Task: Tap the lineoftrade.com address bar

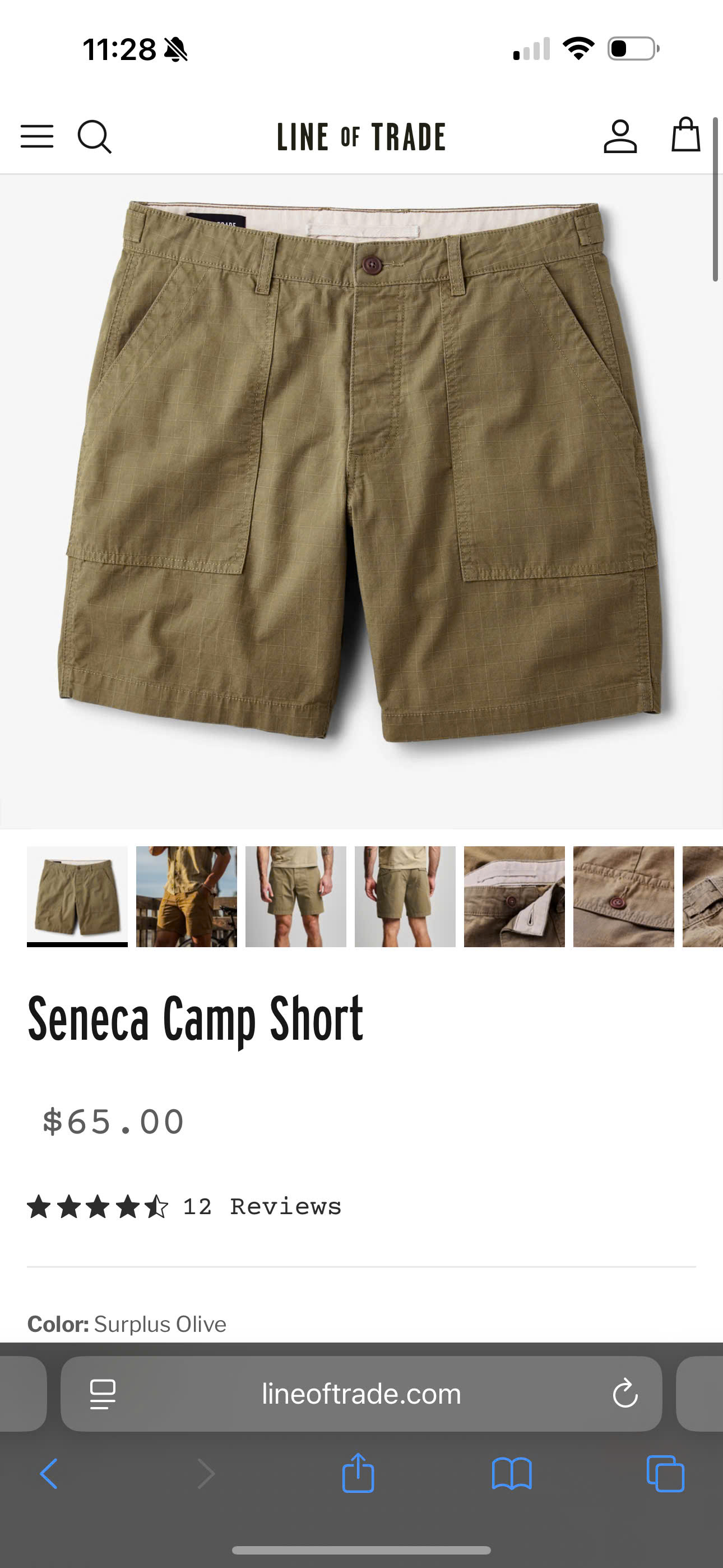Action: tap(361, 1393)
